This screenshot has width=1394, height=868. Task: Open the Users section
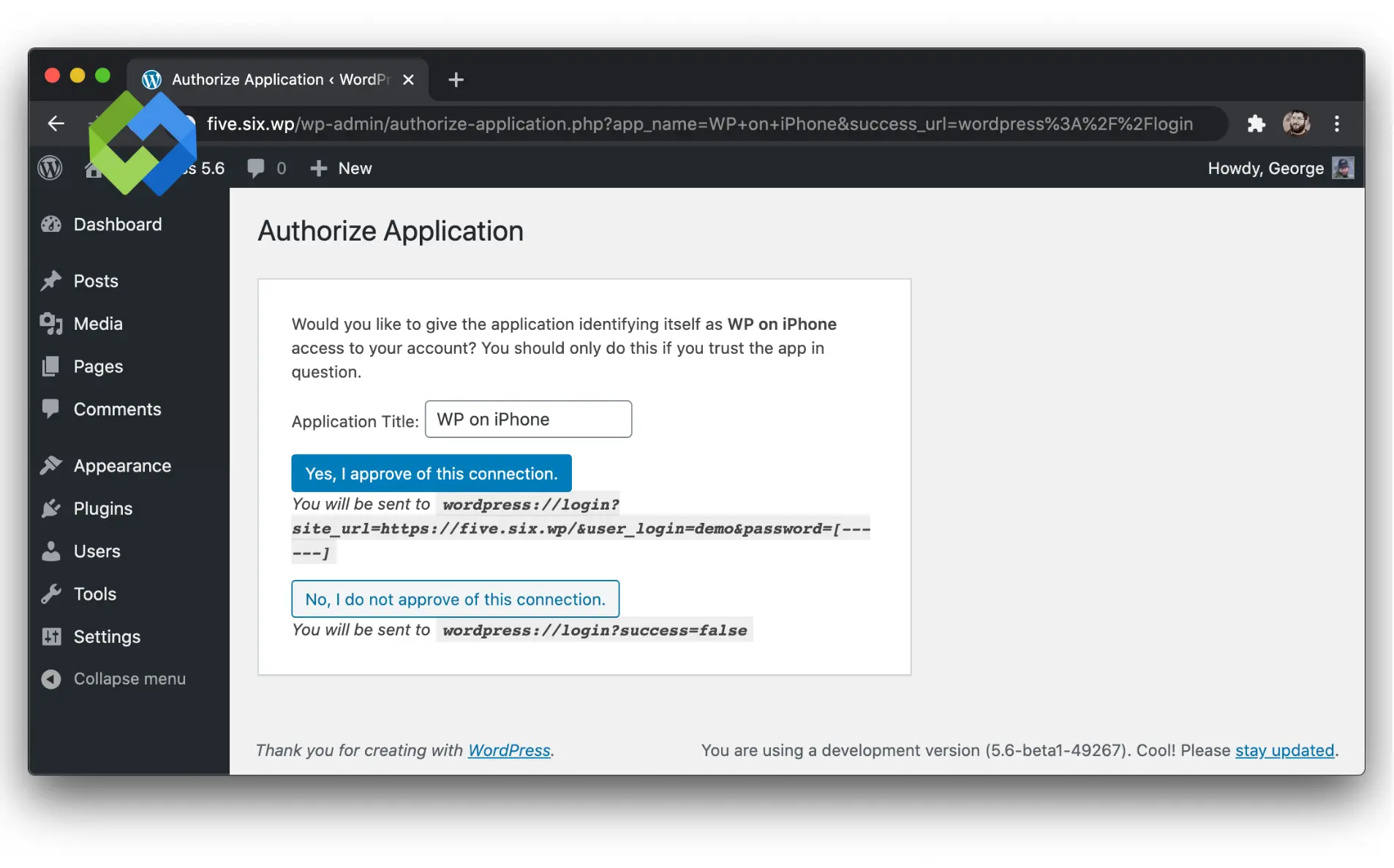96,551
